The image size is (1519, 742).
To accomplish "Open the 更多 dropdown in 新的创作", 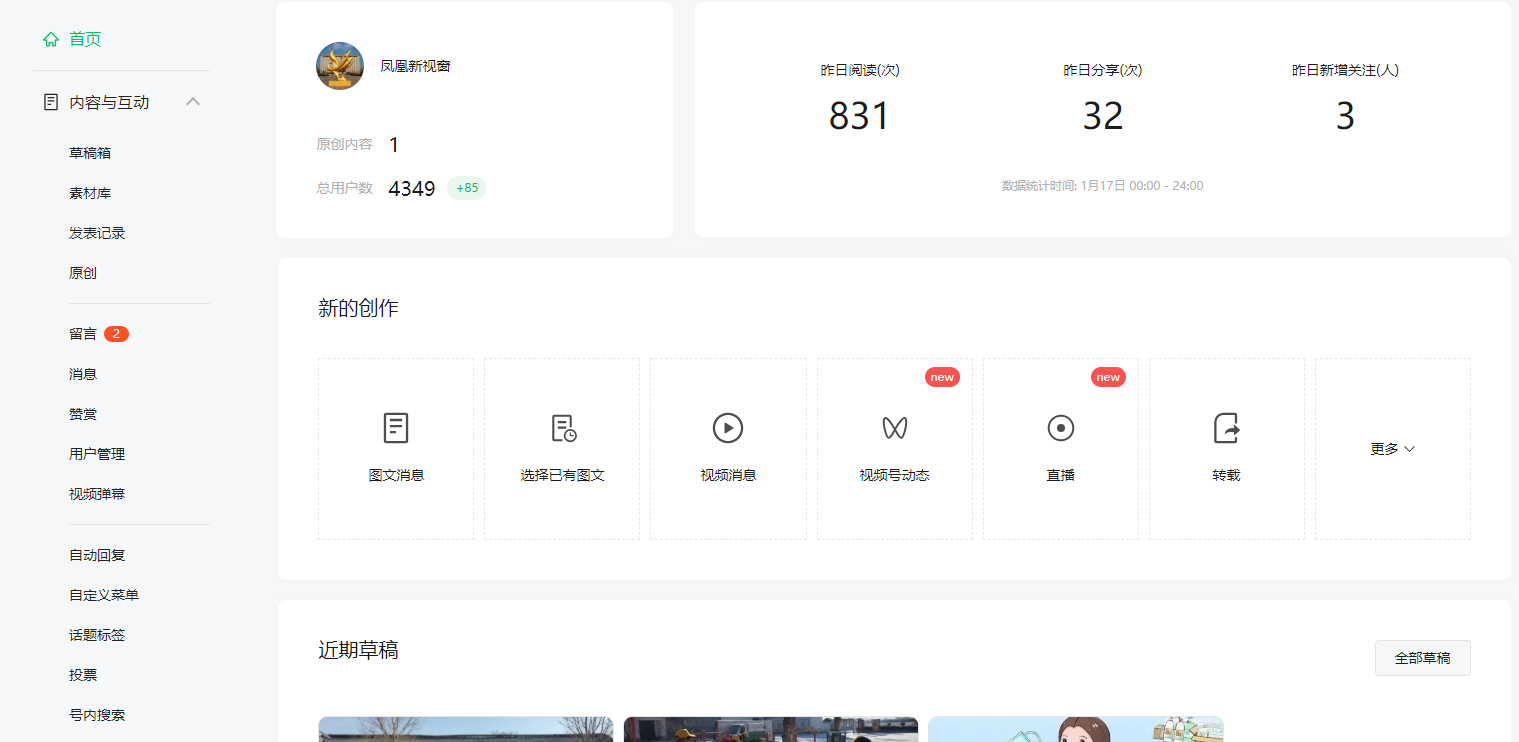I will pyautogui.click(x=1392, y=448).
